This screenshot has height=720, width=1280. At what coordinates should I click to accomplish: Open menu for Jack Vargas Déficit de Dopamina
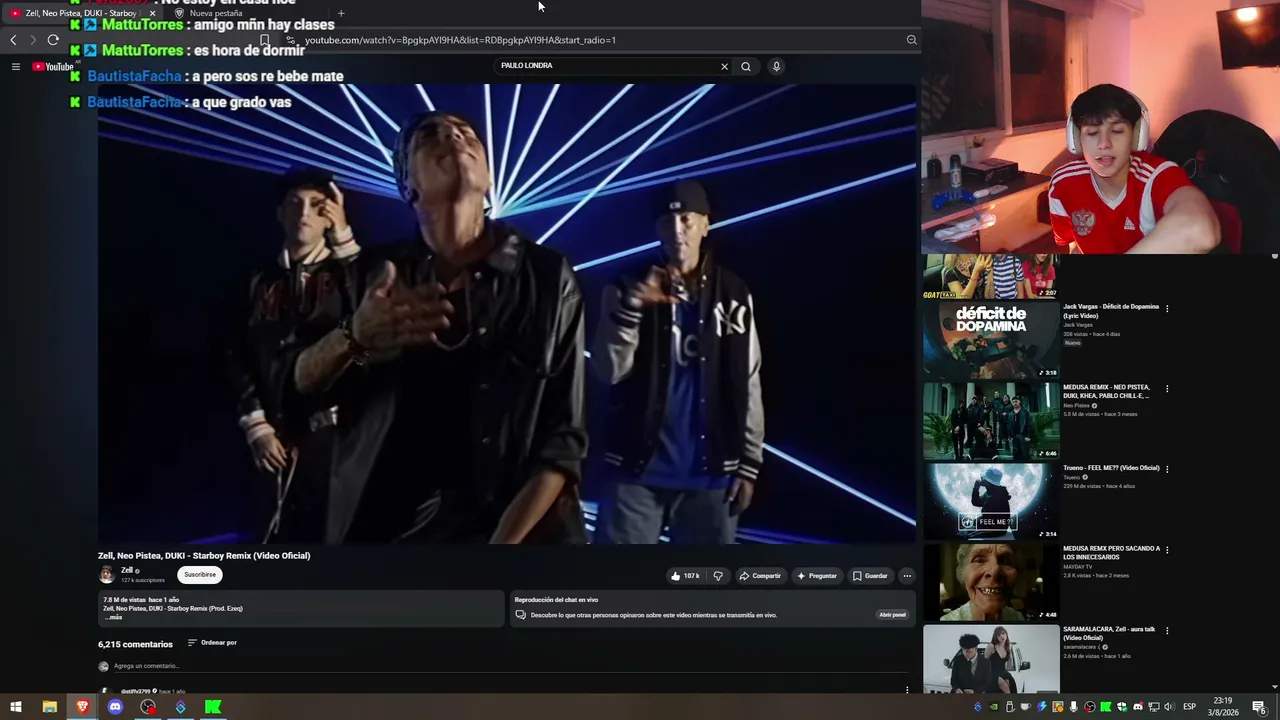point(1167,308)
